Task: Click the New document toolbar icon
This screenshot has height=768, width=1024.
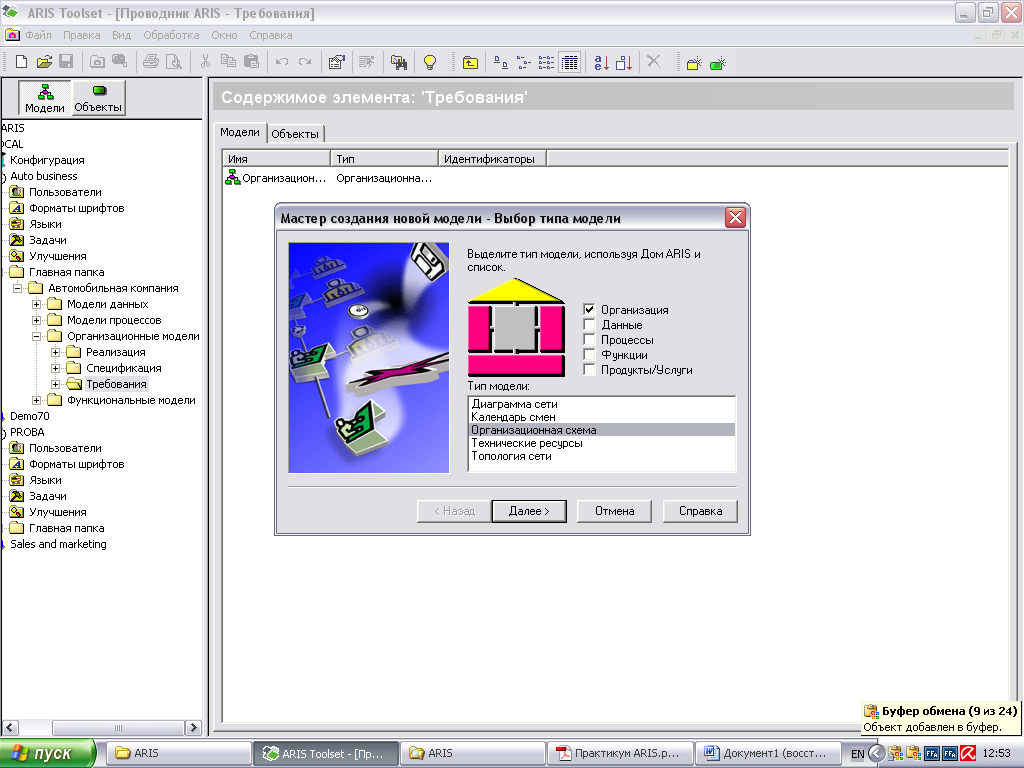Action: [x=21, y=62]
